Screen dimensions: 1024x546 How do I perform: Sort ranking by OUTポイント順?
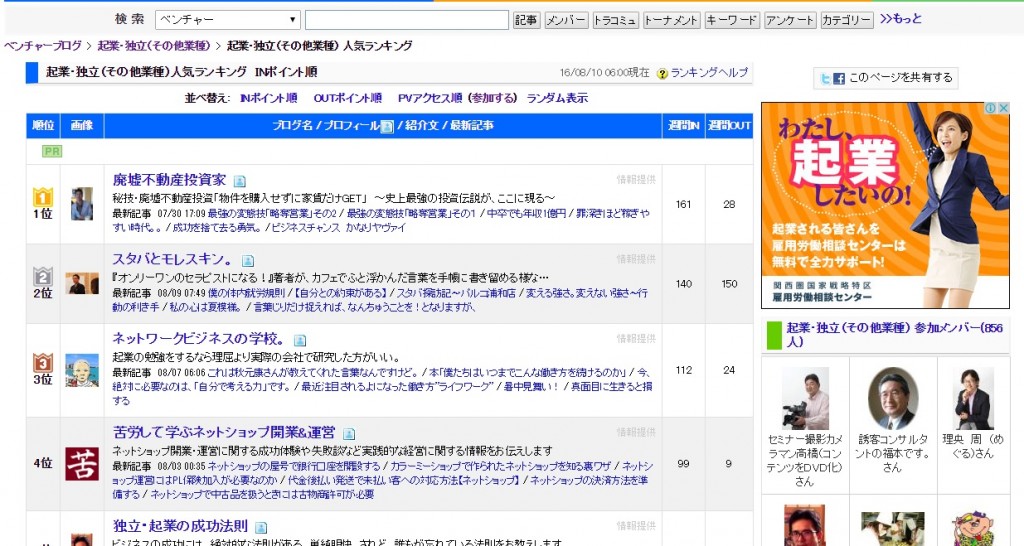click(x=347, y=98)
